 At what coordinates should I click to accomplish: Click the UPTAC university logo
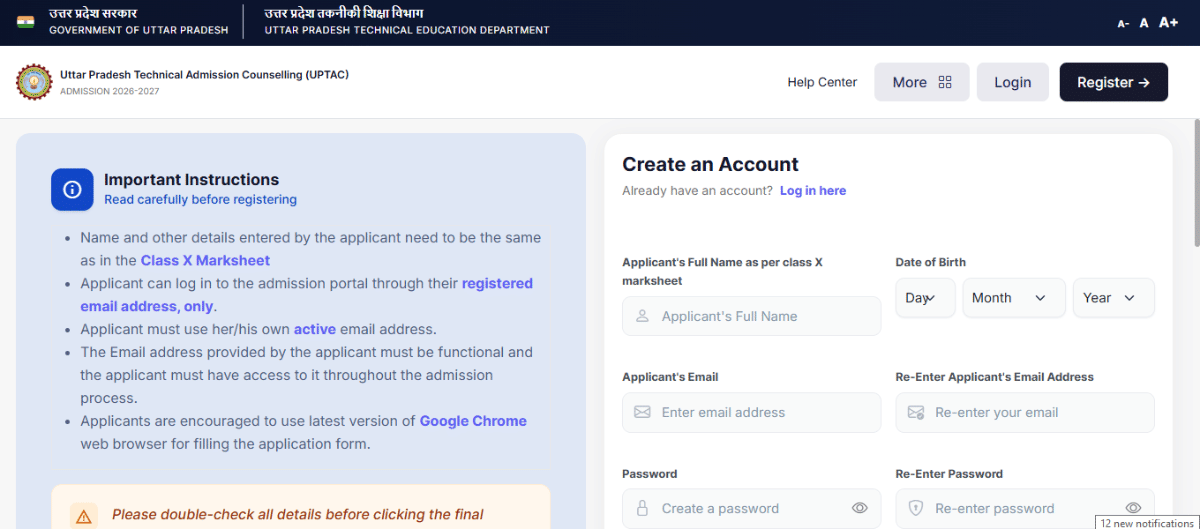click(34, 82)
